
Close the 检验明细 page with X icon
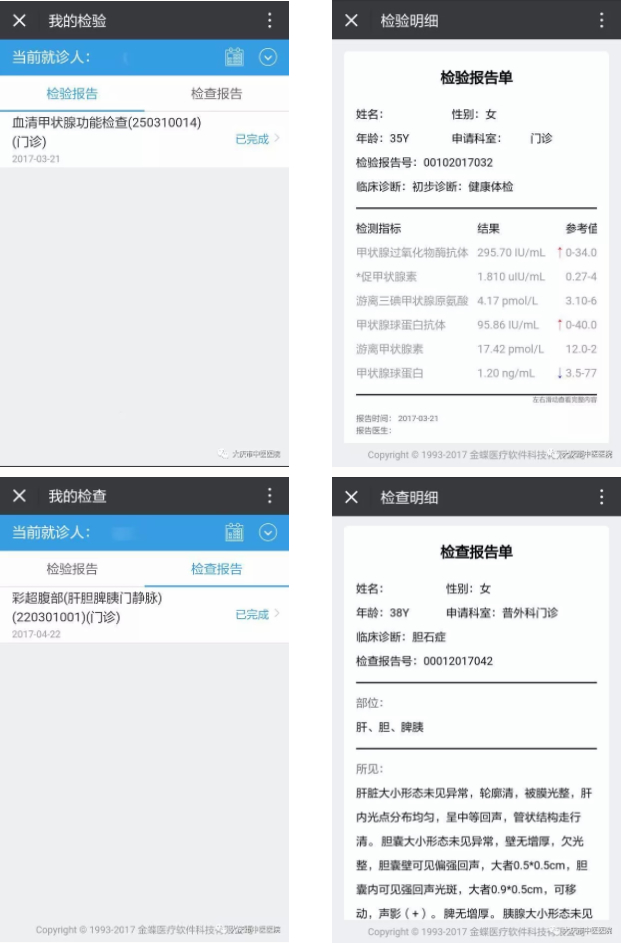[351, 21]
